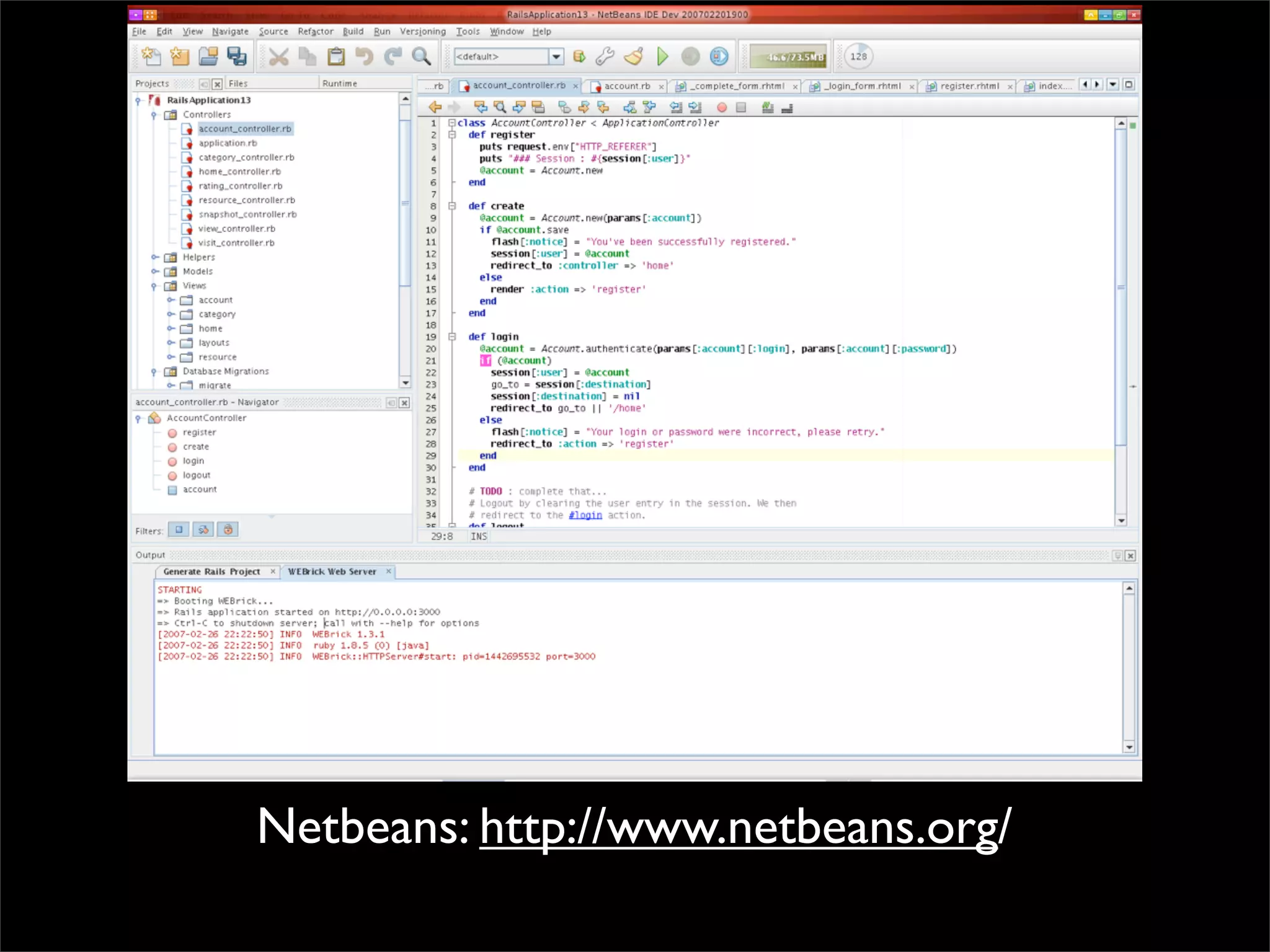Image resolution: width=1270 pixels, height=952 pixels.
Task: Click the Clean and Build broom icon
Action: pyautogui.click(x=634, y=56)
